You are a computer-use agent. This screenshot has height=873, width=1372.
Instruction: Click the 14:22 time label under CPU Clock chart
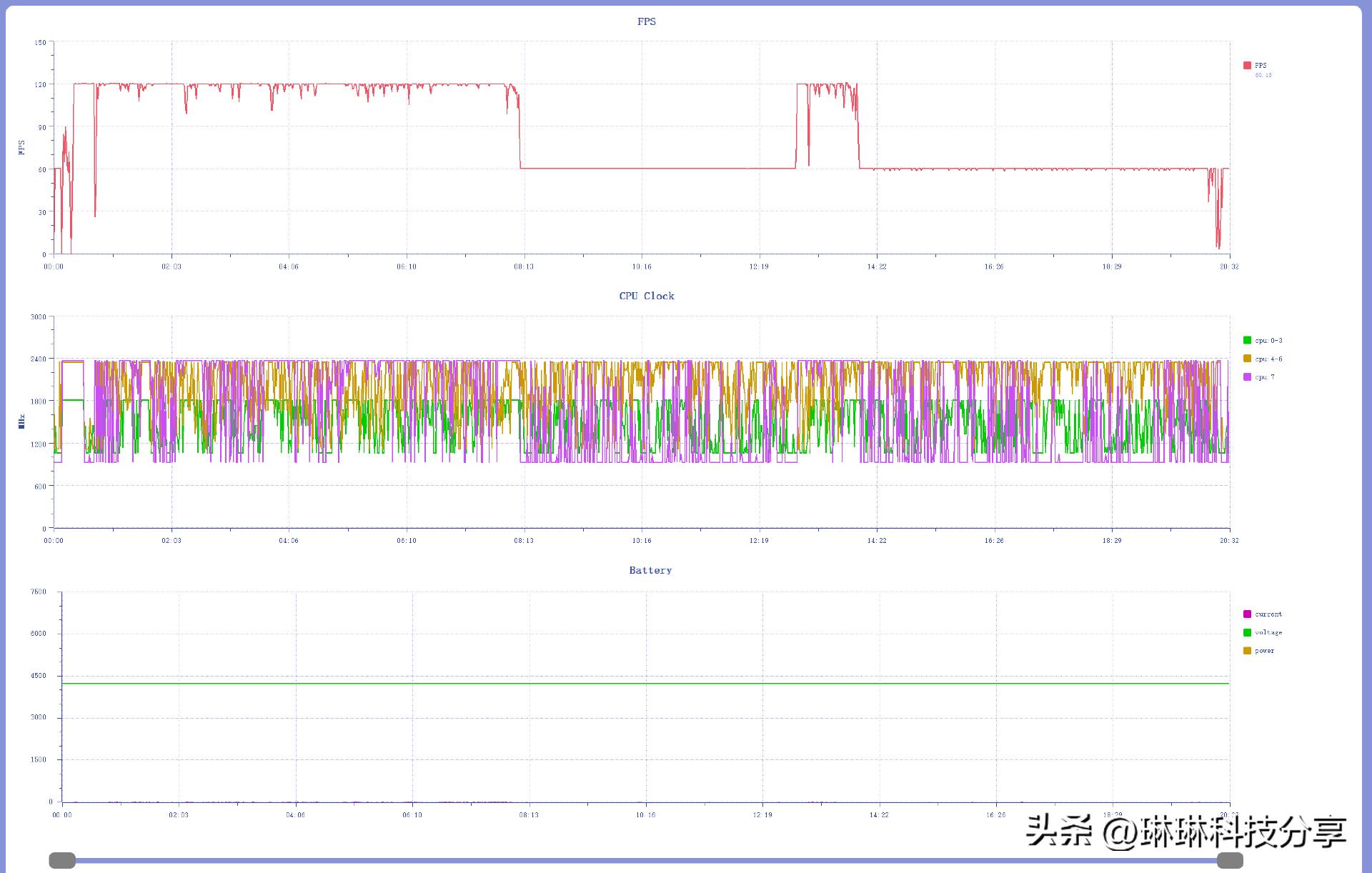click(877, 541)
